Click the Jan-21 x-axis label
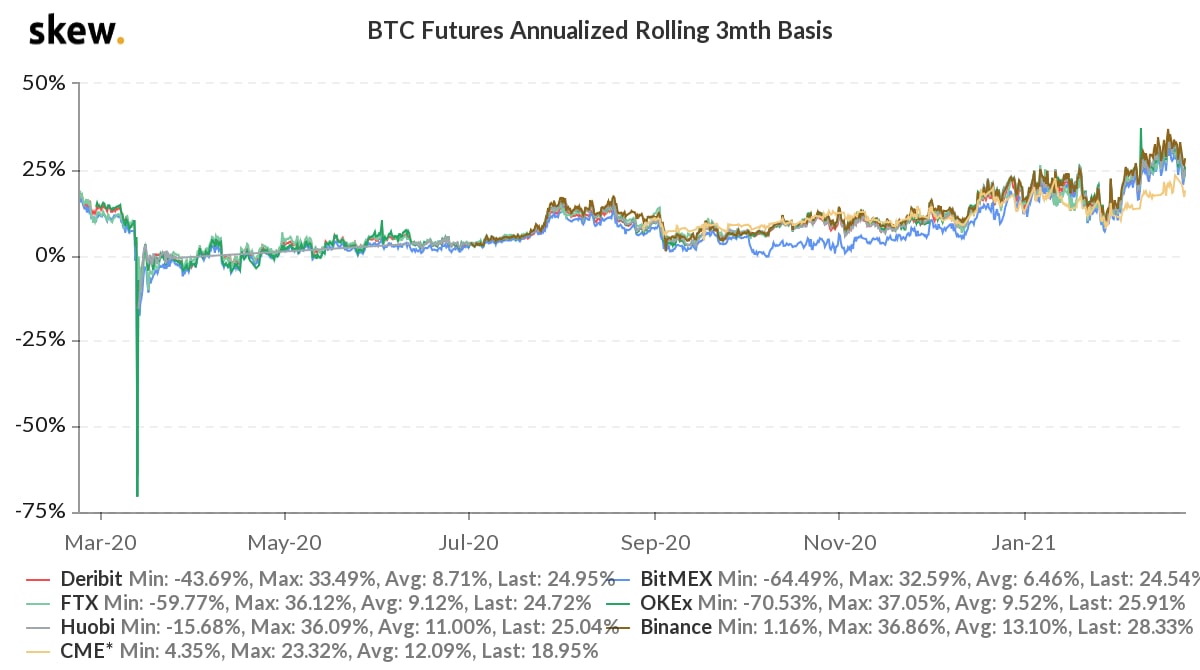1200x670 pixels. pos(1024,543)
